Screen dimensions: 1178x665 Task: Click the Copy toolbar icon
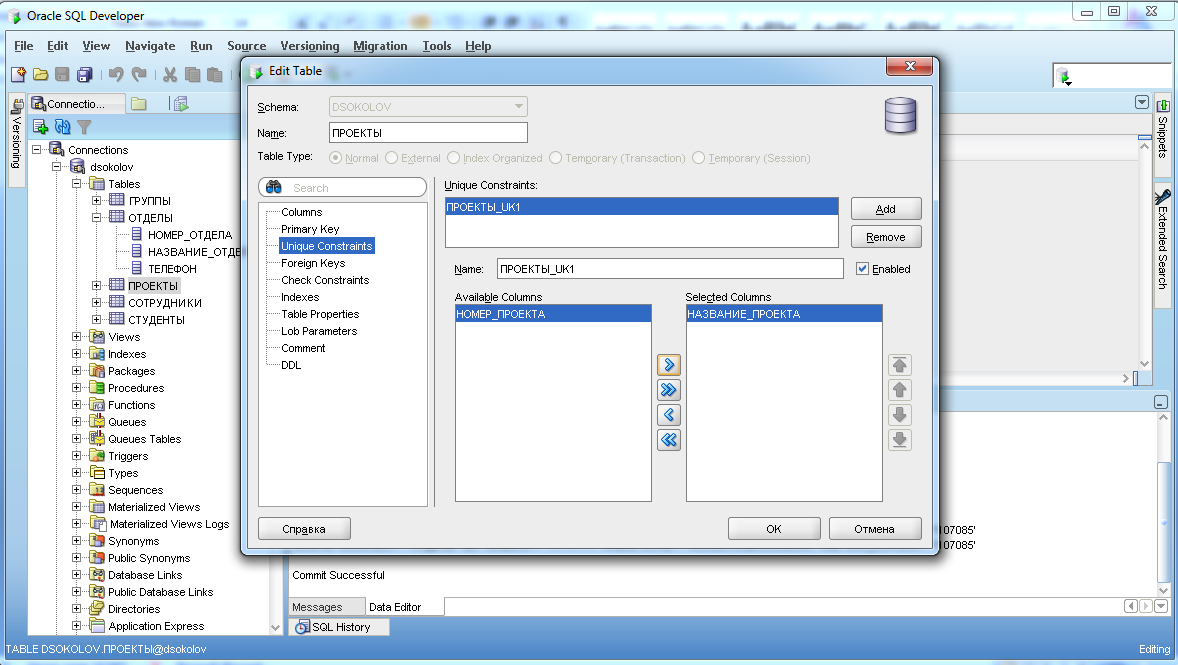pyautogui.click(x=192, y=74)
